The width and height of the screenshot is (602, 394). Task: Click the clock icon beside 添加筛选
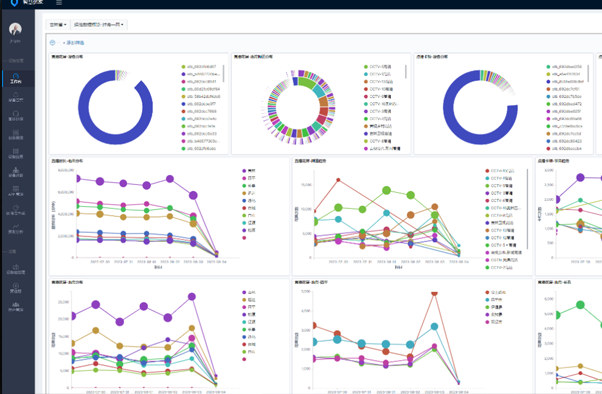[52, 43]
